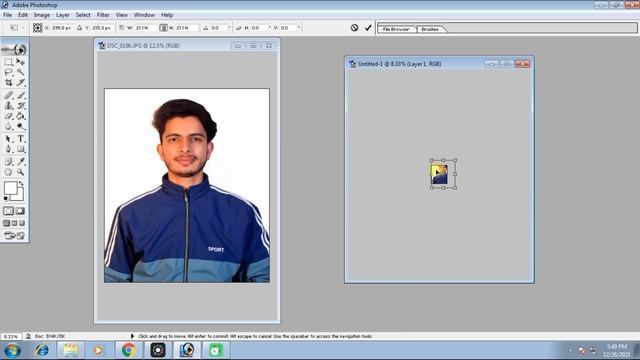Select the Blur tool
The height and width of the screenshot is (360, 640).
coord(9,127)
